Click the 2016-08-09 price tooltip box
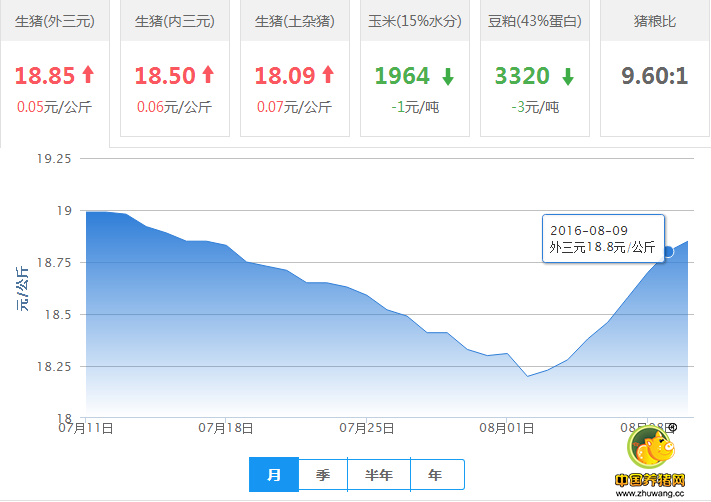The image size is (711, 502). pos(601,238)
